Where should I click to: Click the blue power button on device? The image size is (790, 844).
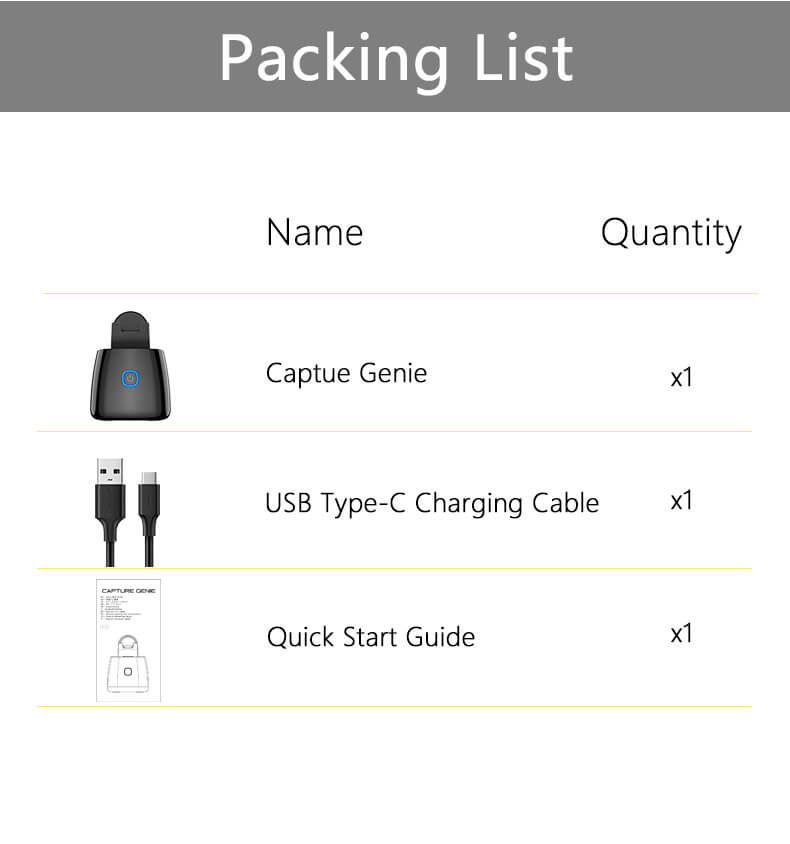(130, 378)
